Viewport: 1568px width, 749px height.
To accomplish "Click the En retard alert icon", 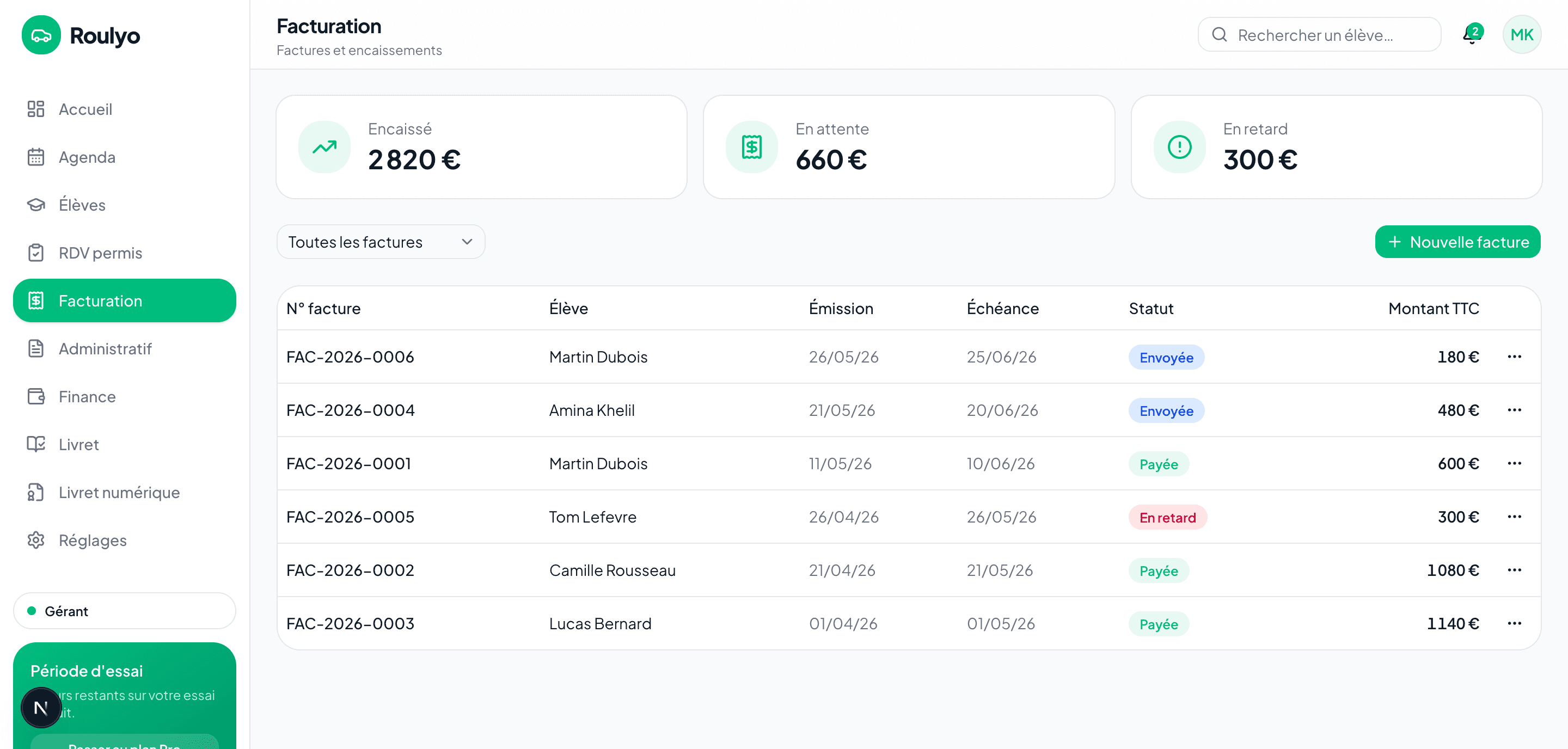I will pyautogui.click(x=1179, y=146).
